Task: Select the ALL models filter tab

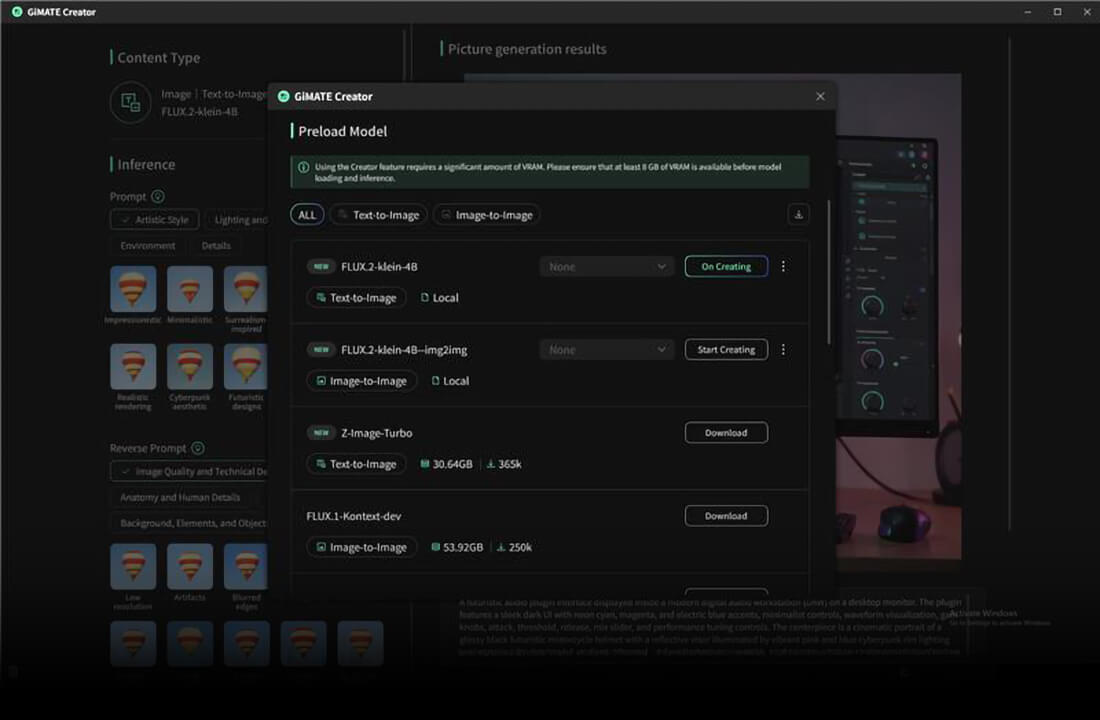Action: [307, 215]
